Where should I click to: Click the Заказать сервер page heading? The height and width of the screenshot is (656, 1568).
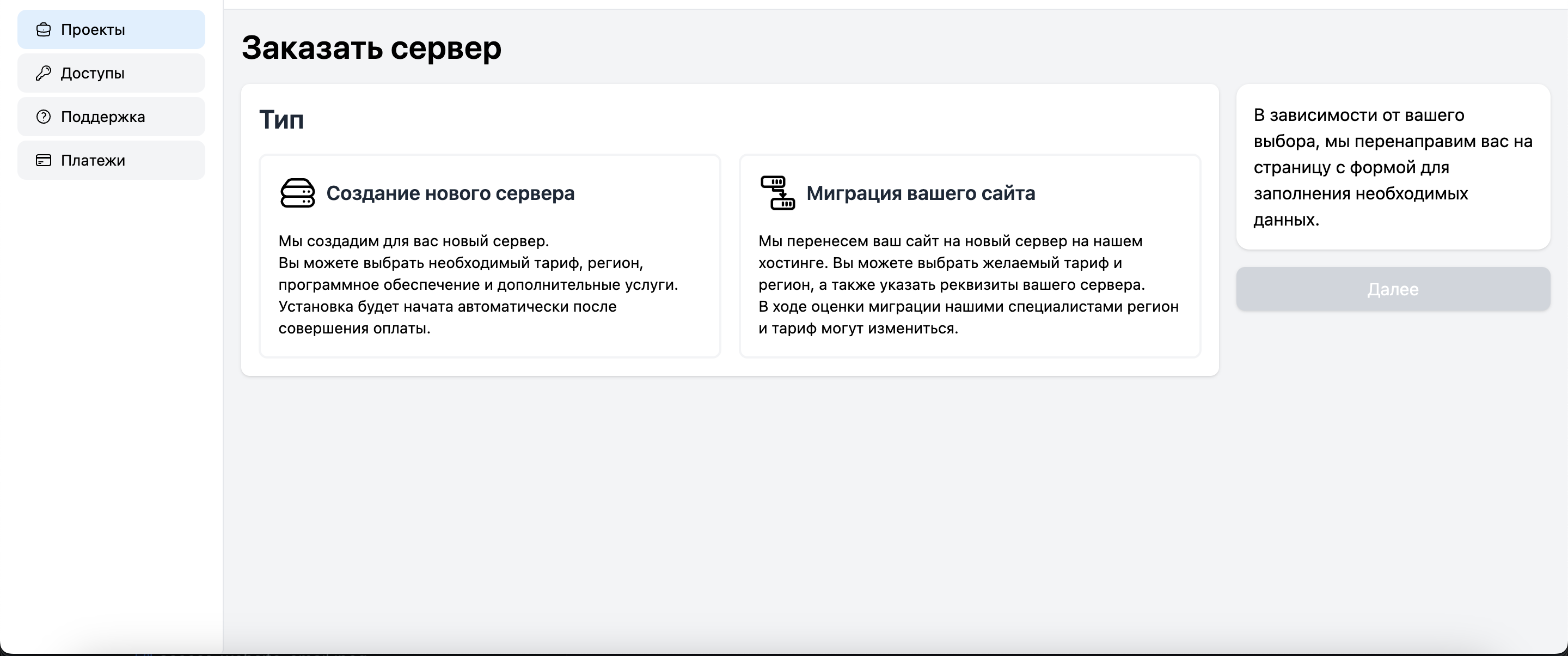(x=371, y=47)
